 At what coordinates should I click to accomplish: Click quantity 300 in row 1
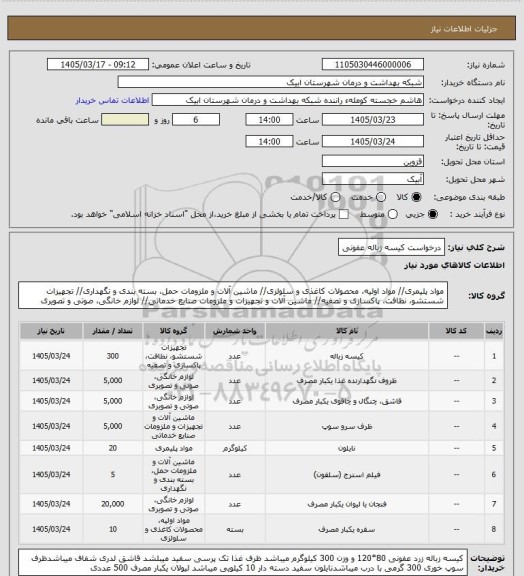112,356
